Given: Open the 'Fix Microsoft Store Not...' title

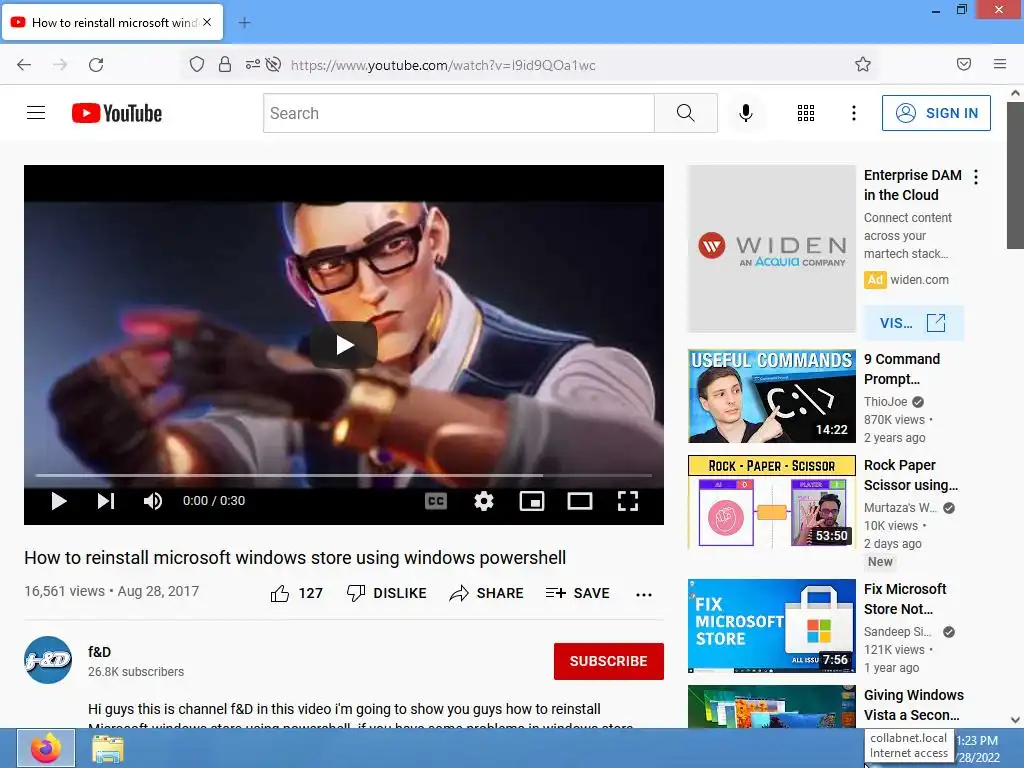Looking at the screenshot, I should coord(904,599).
